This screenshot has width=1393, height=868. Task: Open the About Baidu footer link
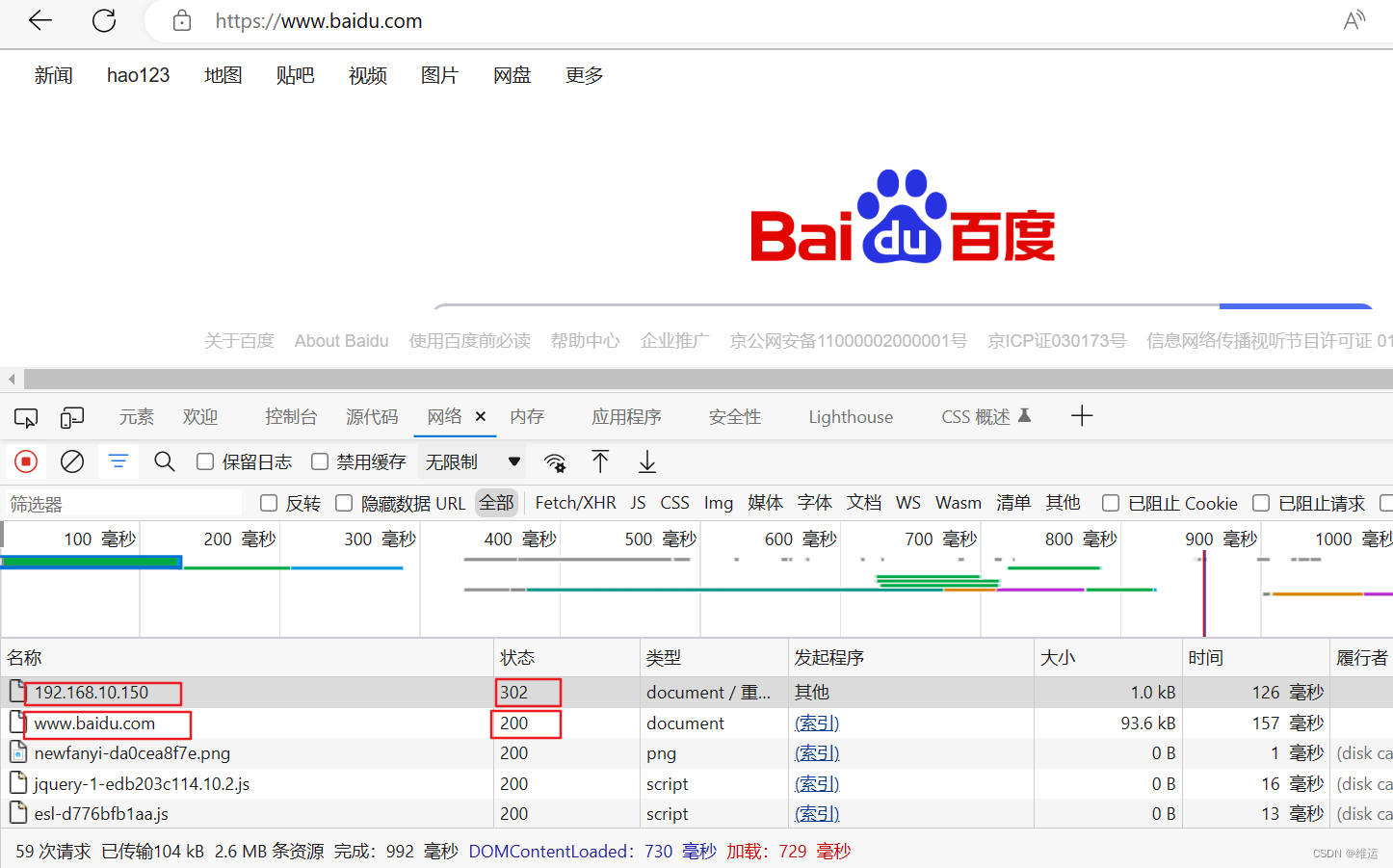click(341, 341)
